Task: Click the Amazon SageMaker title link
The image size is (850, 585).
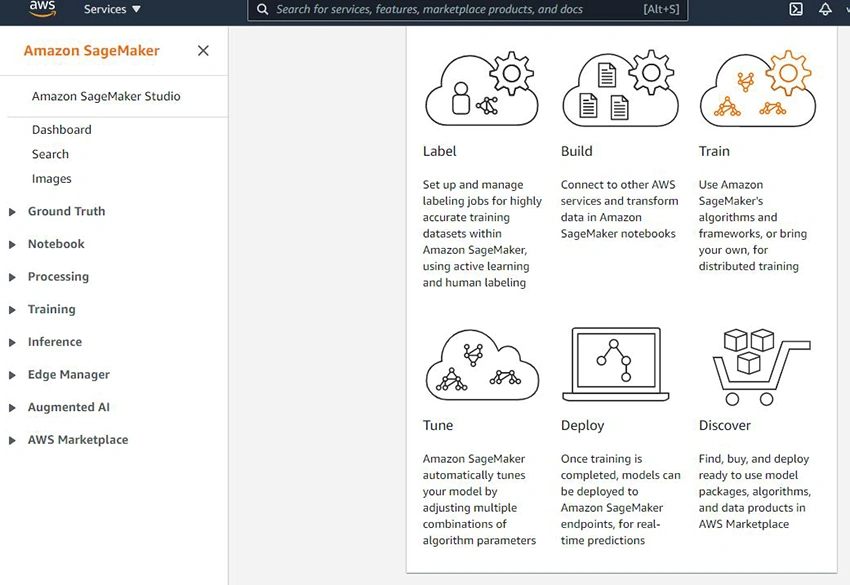Action: coord(92,50)
